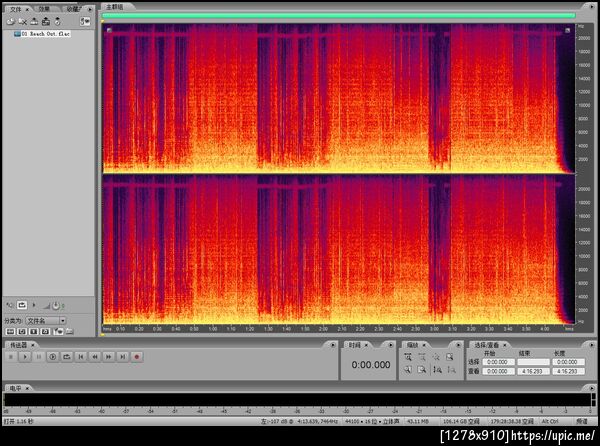Toggle the show audio files filter icon
This screenshot has height=446, width=600.
tap(10, 332)
